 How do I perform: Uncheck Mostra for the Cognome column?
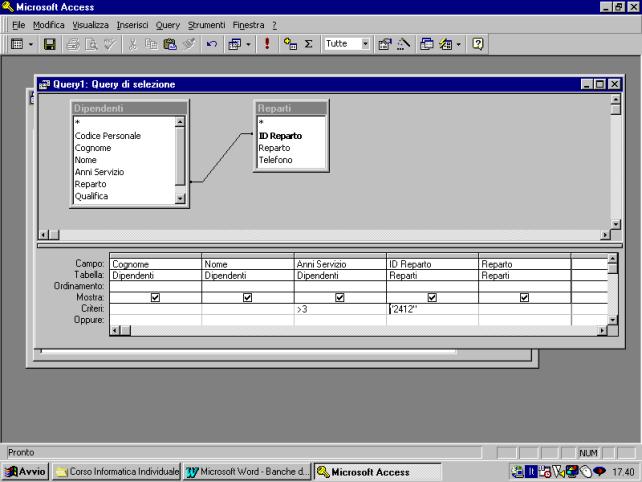coord(155,298)
